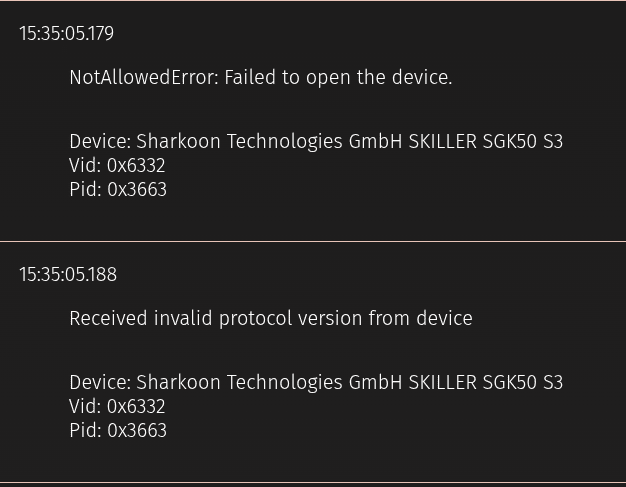Click "SKILLER SGK50 S3" in the NotAllowedError entry

coord(486,142)
